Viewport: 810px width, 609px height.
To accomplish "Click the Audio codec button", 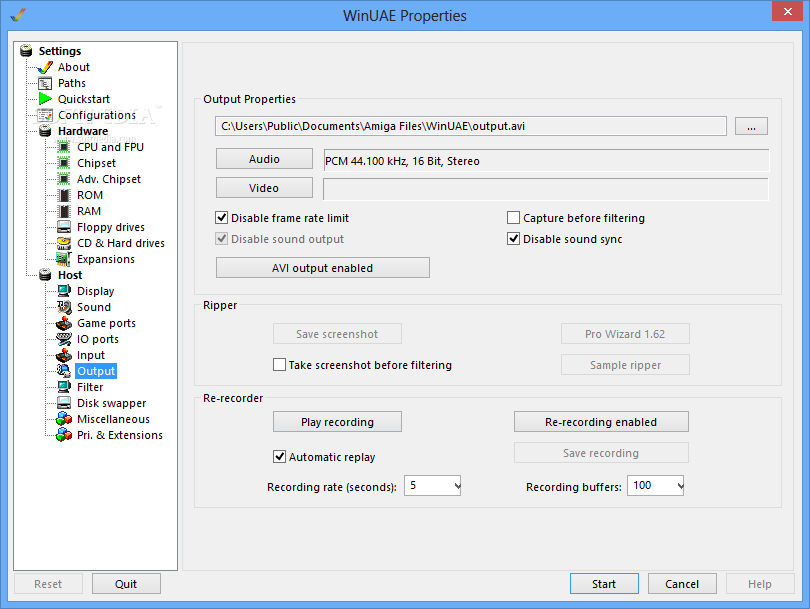I will coord(264,159).
